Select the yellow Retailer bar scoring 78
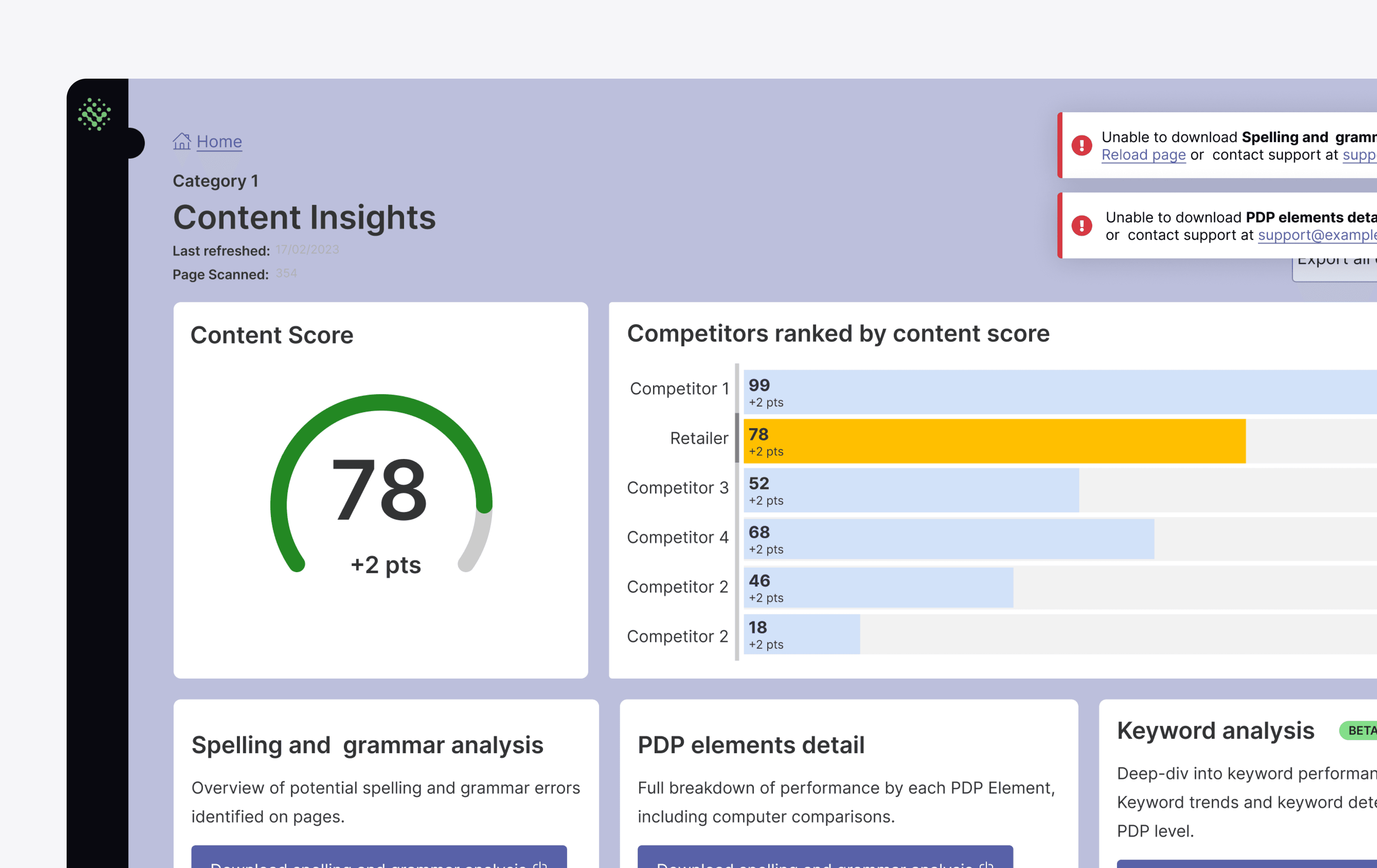1377x868 pixels. (994, 441)
